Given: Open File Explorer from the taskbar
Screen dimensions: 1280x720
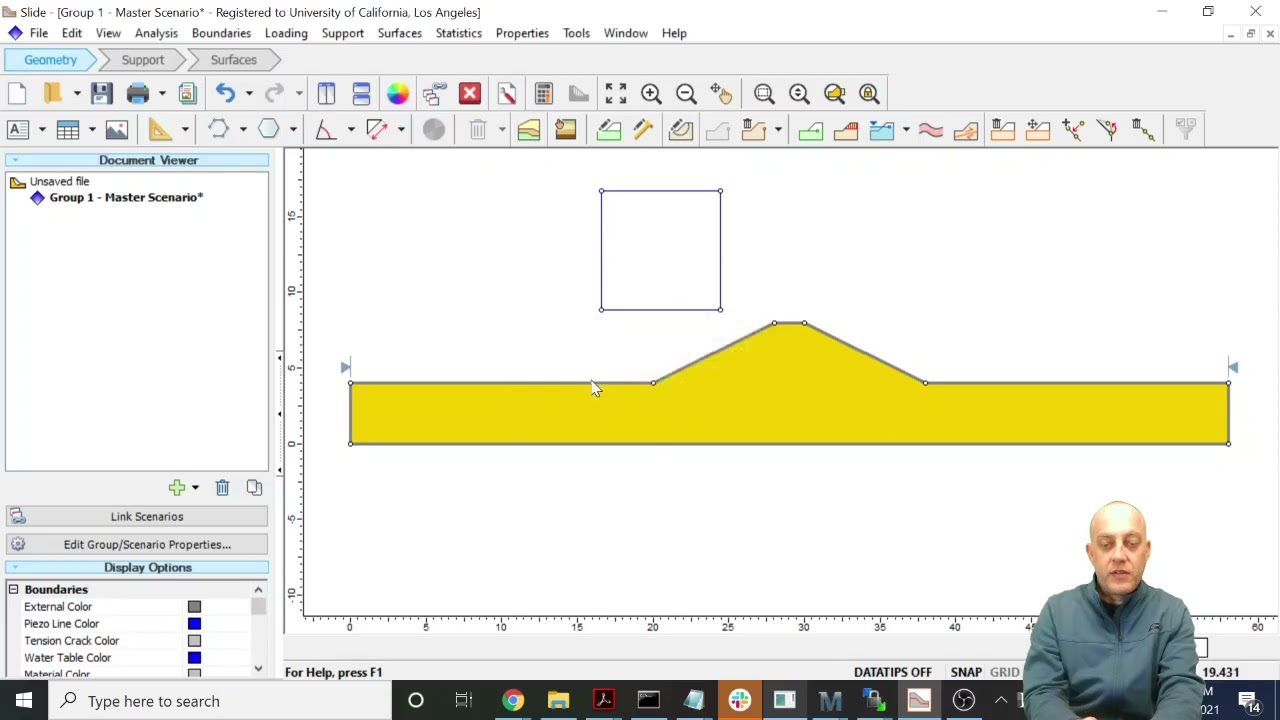Looking at the screenshot, I should (x=558, y=701).
